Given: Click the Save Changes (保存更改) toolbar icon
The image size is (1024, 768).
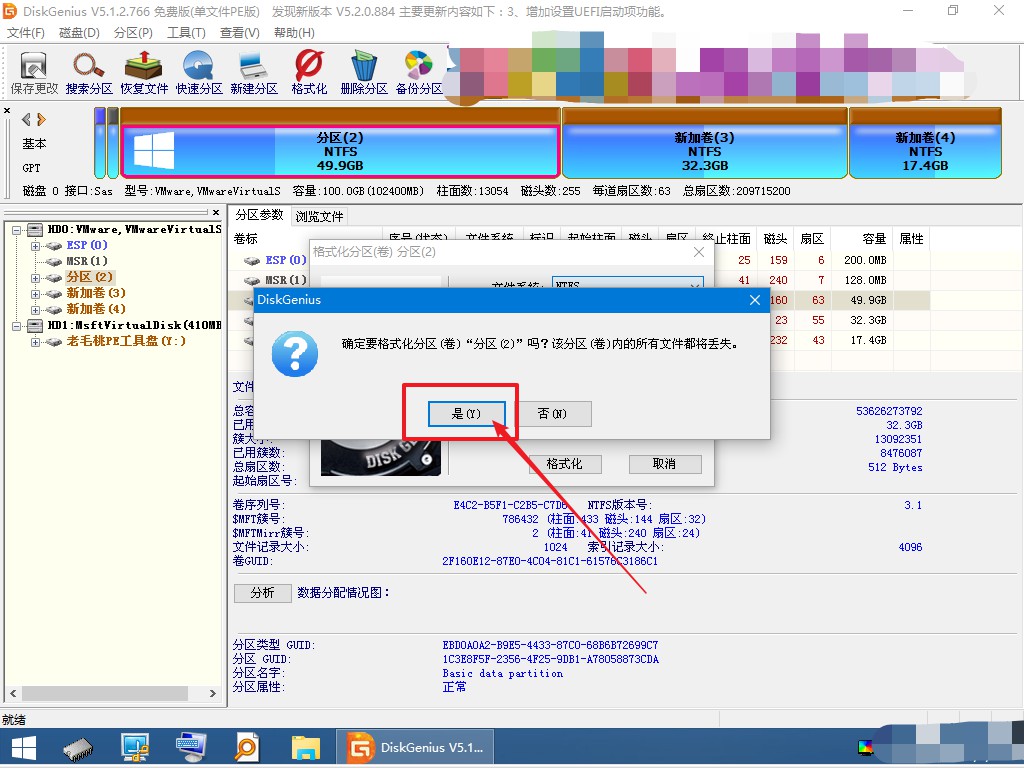Looking at the screenshot, I should (x=34, y=72).
